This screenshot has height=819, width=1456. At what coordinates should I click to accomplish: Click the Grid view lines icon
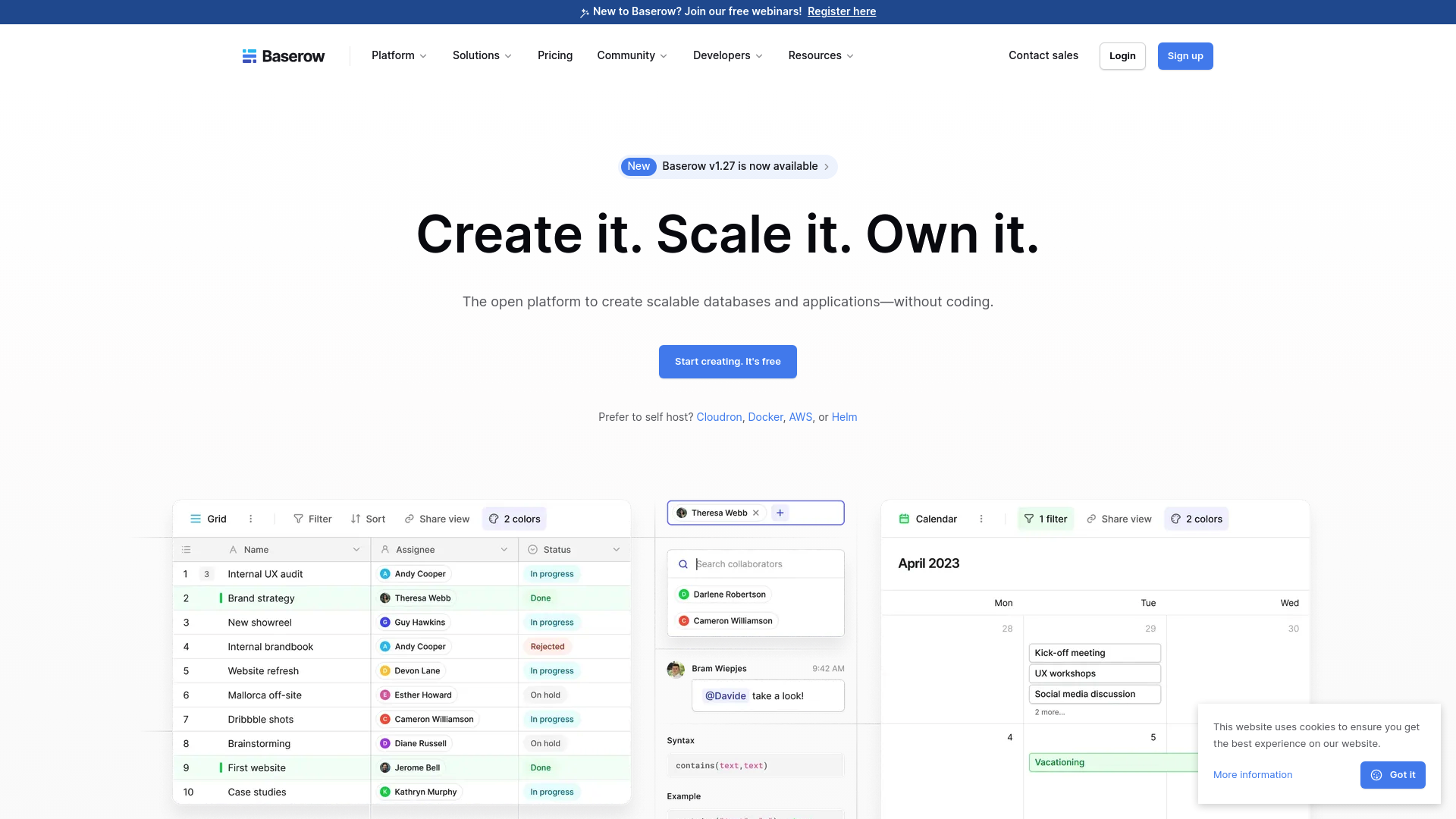pyautogui.click(x=196, y=519)
